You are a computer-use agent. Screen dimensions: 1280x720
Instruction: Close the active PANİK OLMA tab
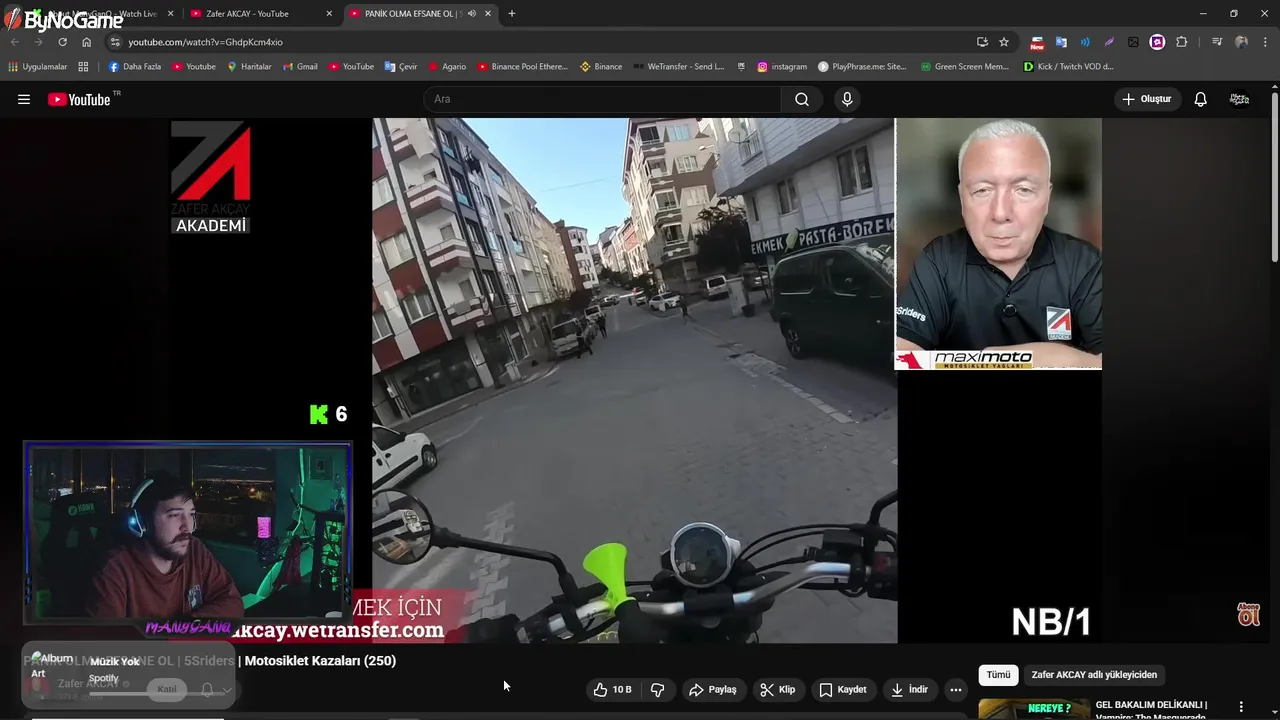click(488, 14)
